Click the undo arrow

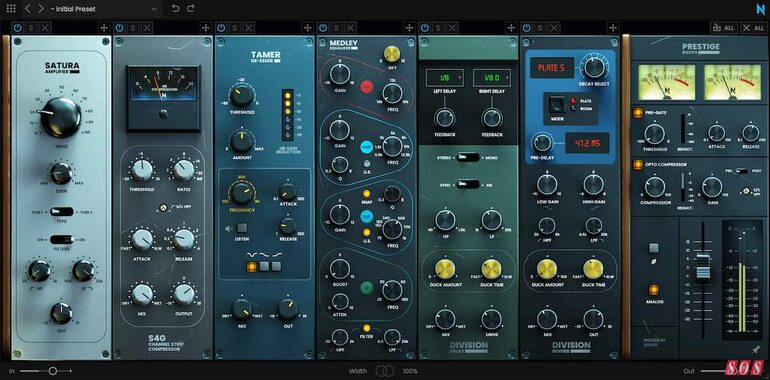point(175,8)
